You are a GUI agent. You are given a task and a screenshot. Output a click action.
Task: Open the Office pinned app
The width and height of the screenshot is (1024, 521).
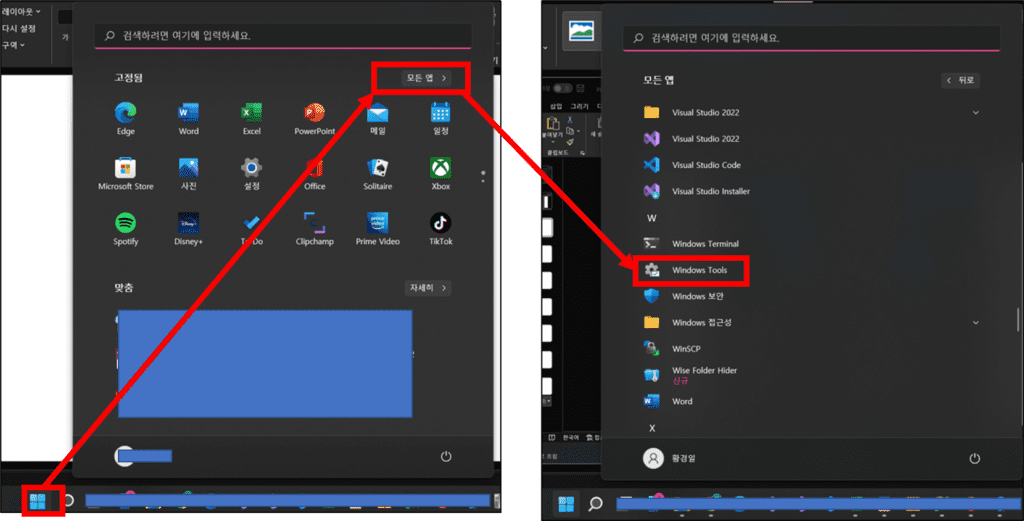(314, 174)
